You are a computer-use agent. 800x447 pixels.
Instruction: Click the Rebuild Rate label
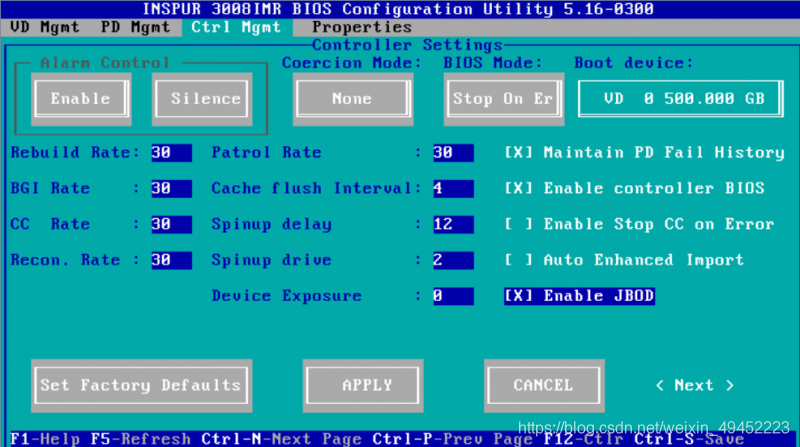click(75, 153)
